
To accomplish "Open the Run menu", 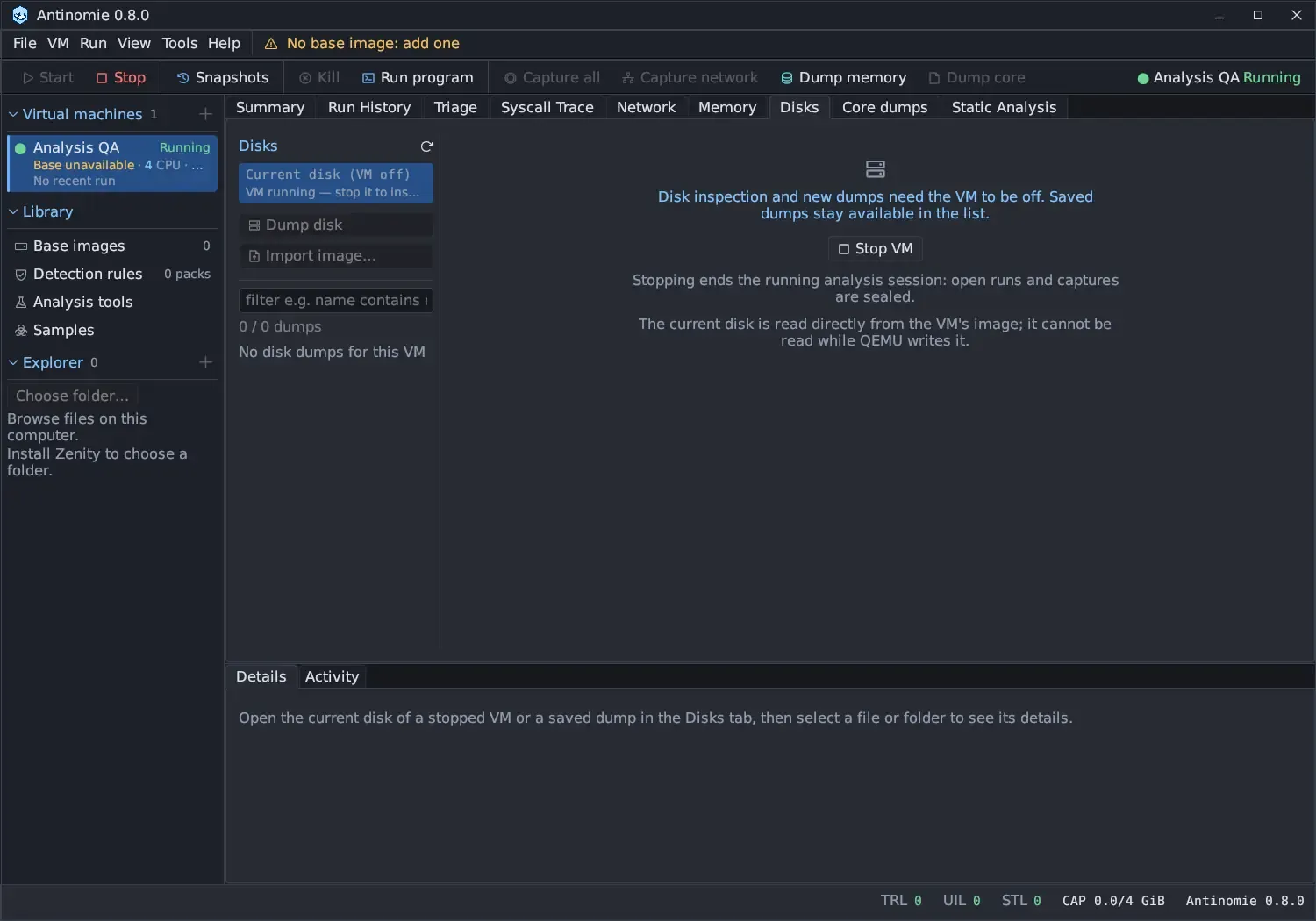I will click(93, 43).
